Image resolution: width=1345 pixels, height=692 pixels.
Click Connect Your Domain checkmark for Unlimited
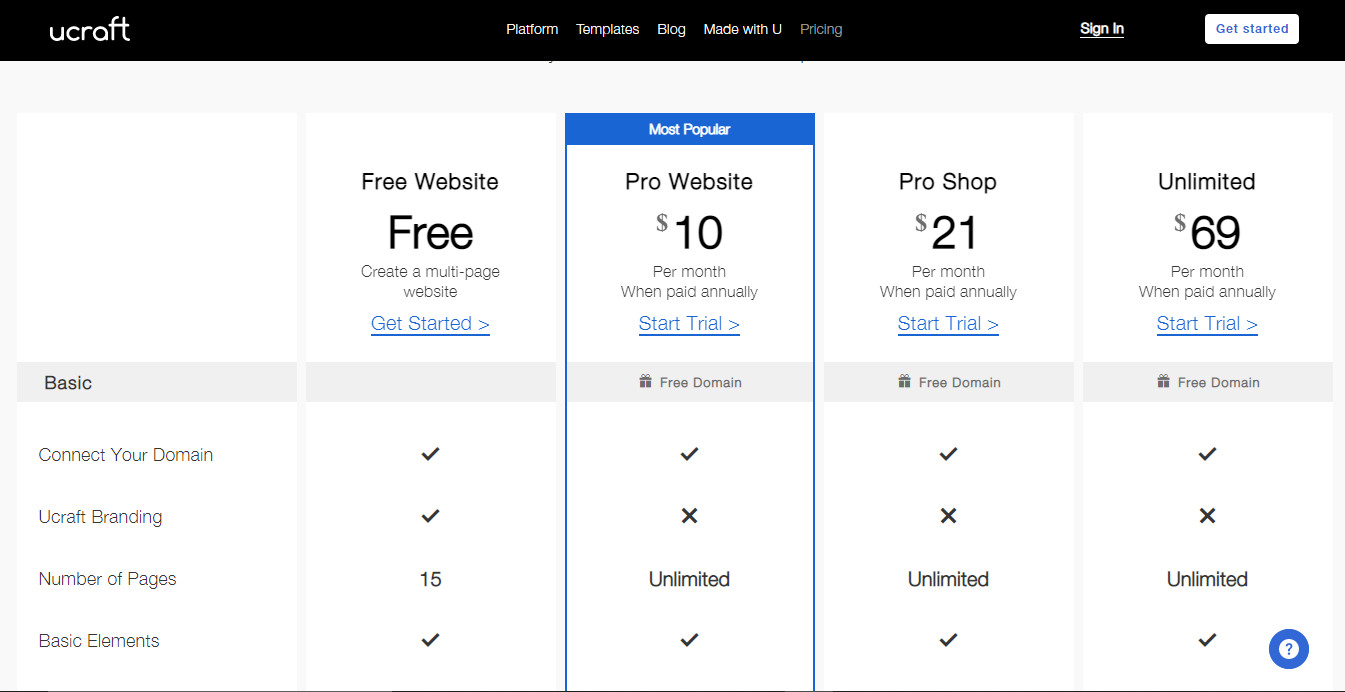click(1207, 454)
